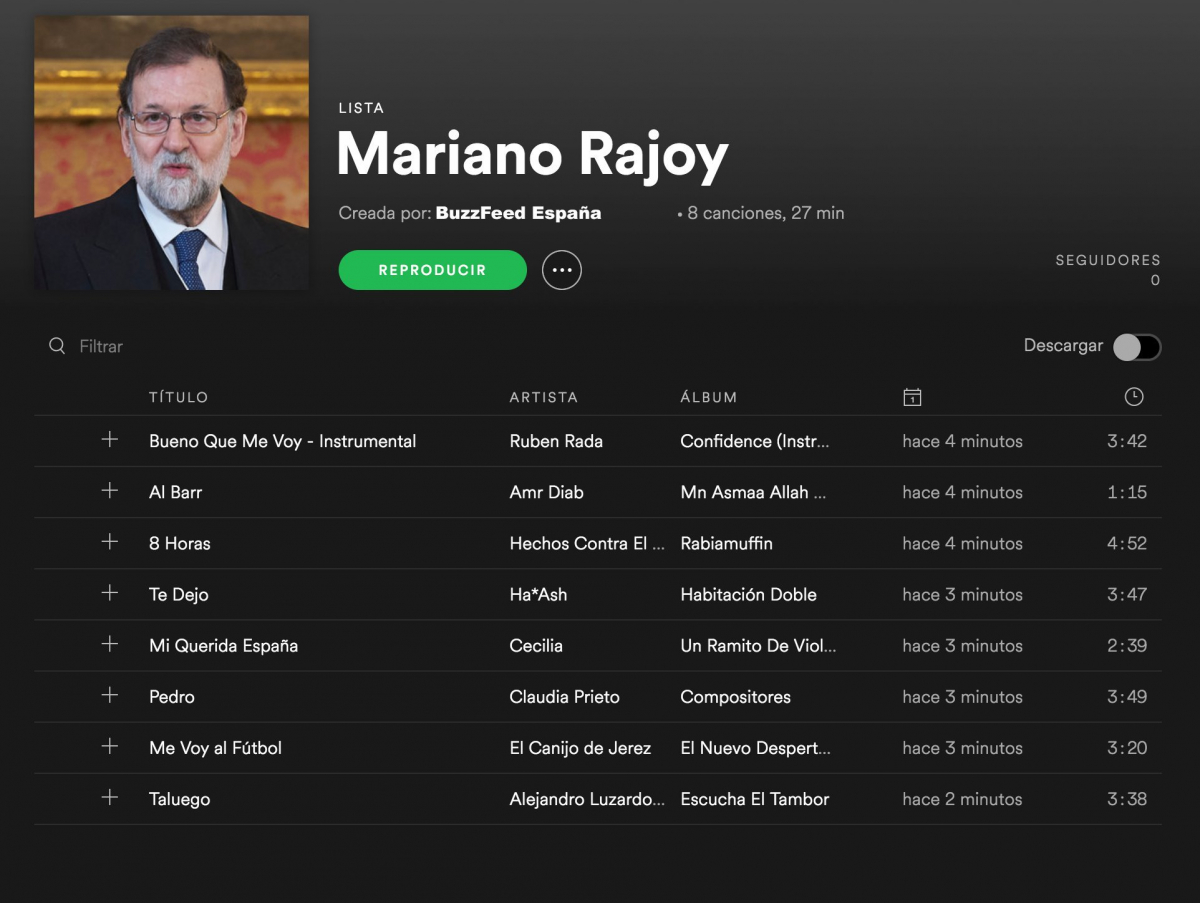The height and width of the screenshot is (903, 1200).
Task: Enable the Descargar download toggle
Action: (x=1137, y=347)
